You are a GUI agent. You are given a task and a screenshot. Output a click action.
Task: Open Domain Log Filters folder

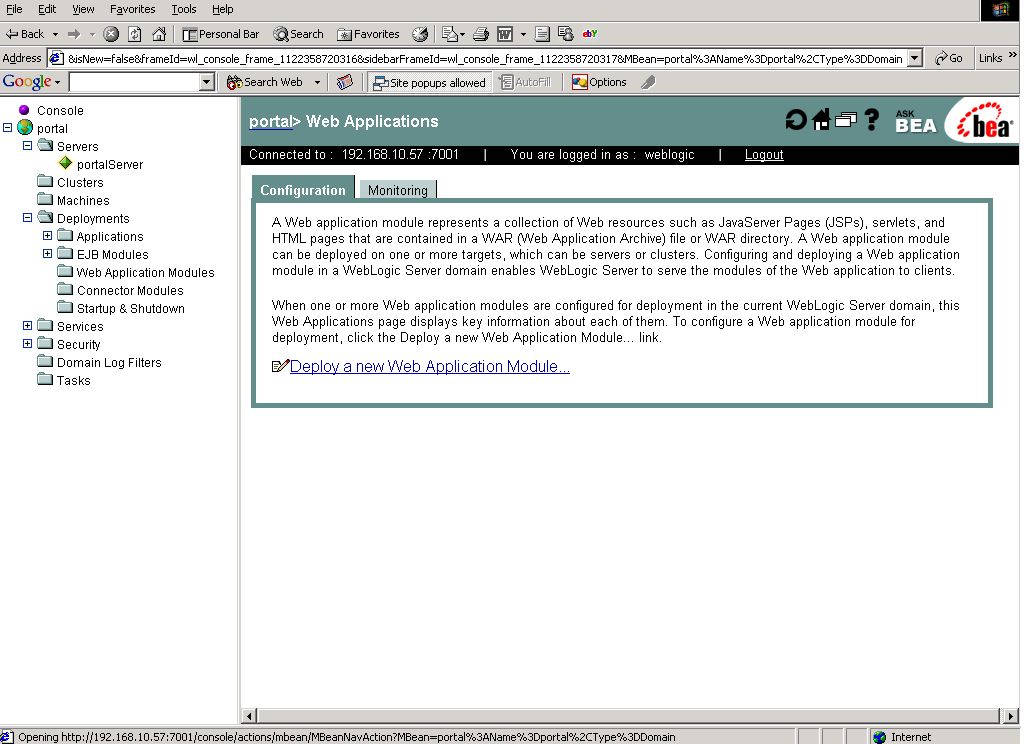point(109,363)
